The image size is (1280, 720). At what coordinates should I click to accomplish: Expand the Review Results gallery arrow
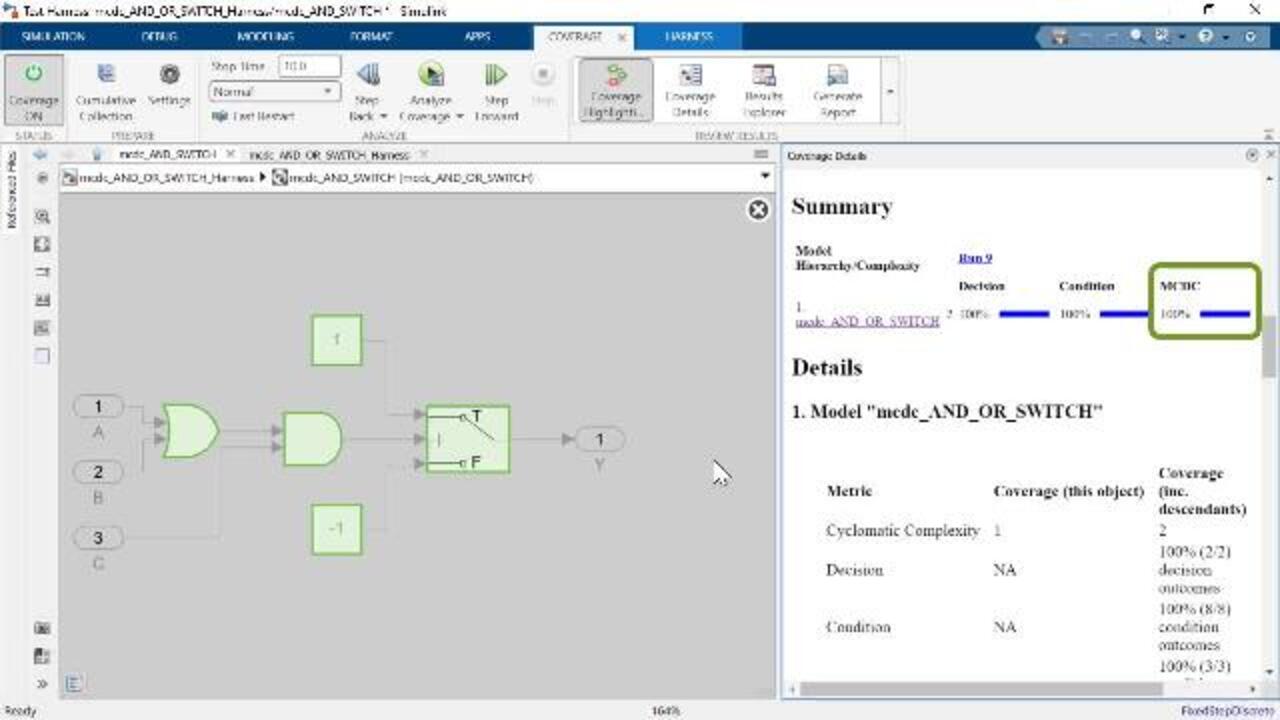pos(890,92)
